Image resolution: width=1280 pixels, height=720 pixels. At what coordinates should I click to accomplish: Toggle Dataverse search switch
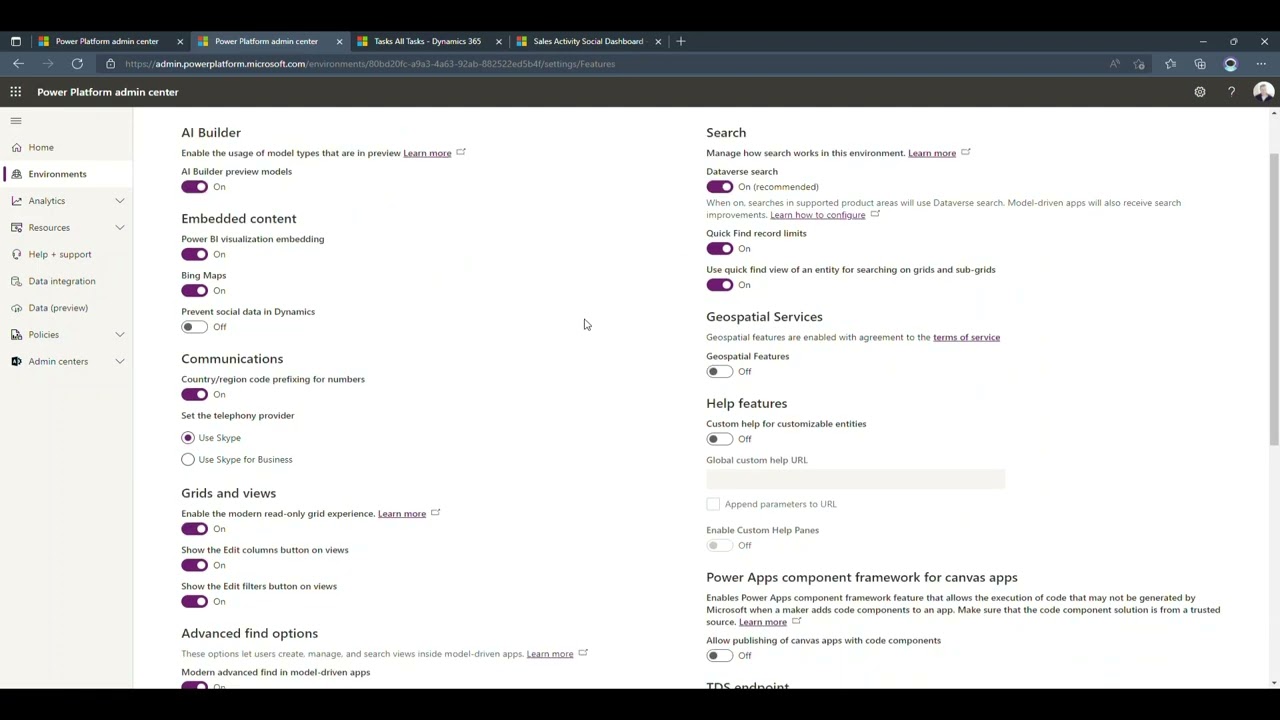719,187
